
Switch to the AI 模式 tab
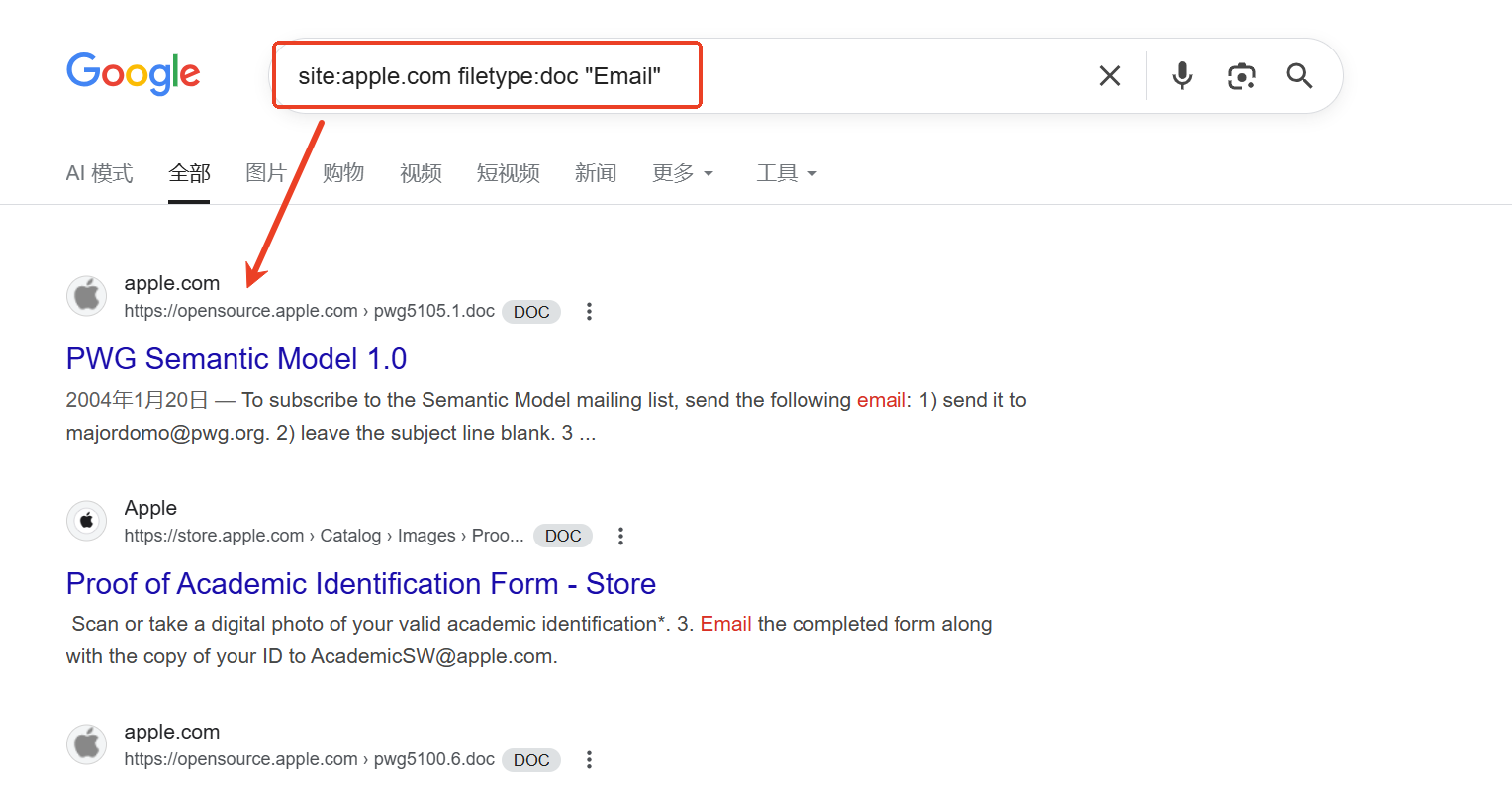coord(99,173)
